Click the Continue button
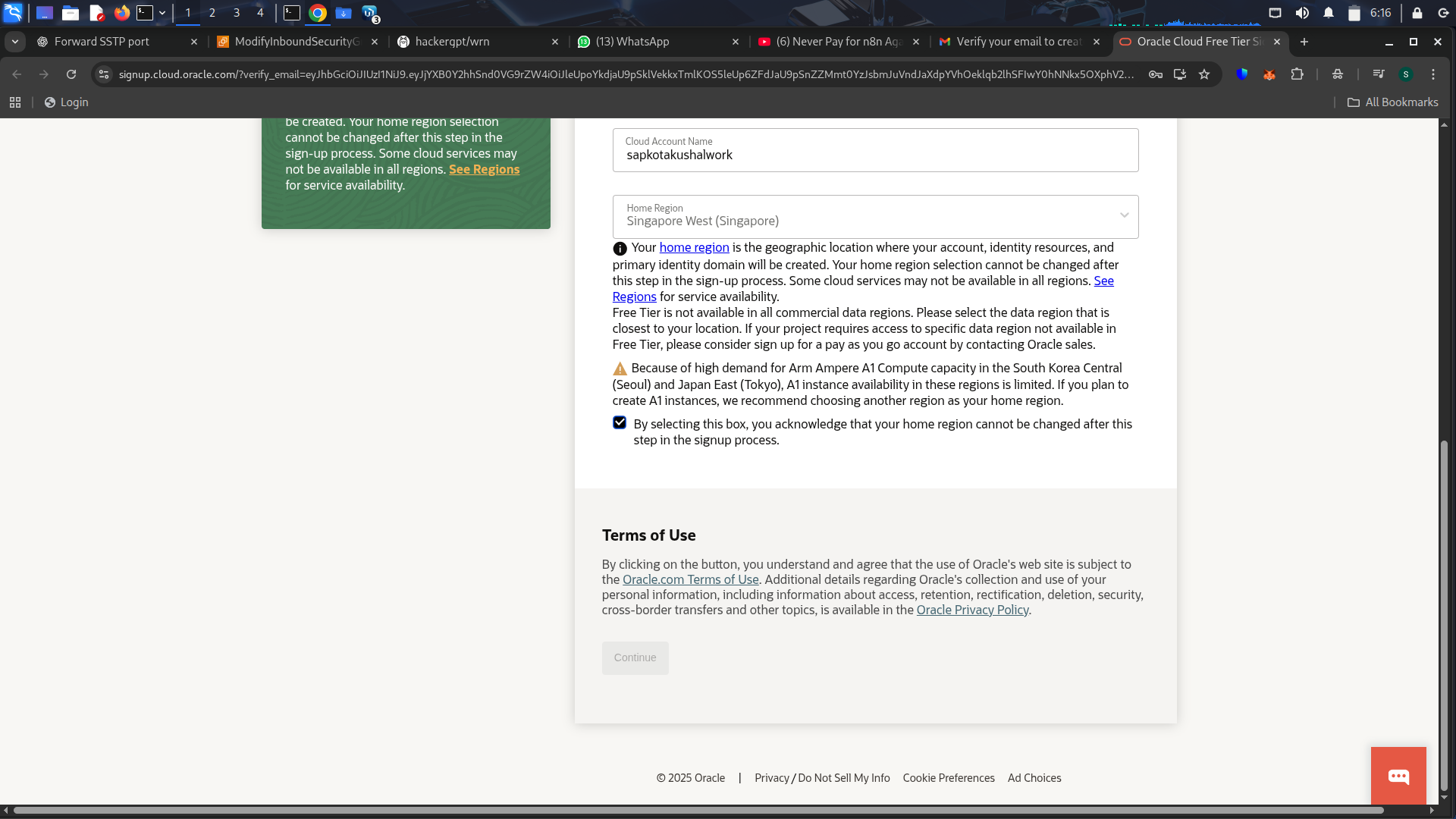Viewport: 1456px width, 819px height. click(x=635, y=658)
